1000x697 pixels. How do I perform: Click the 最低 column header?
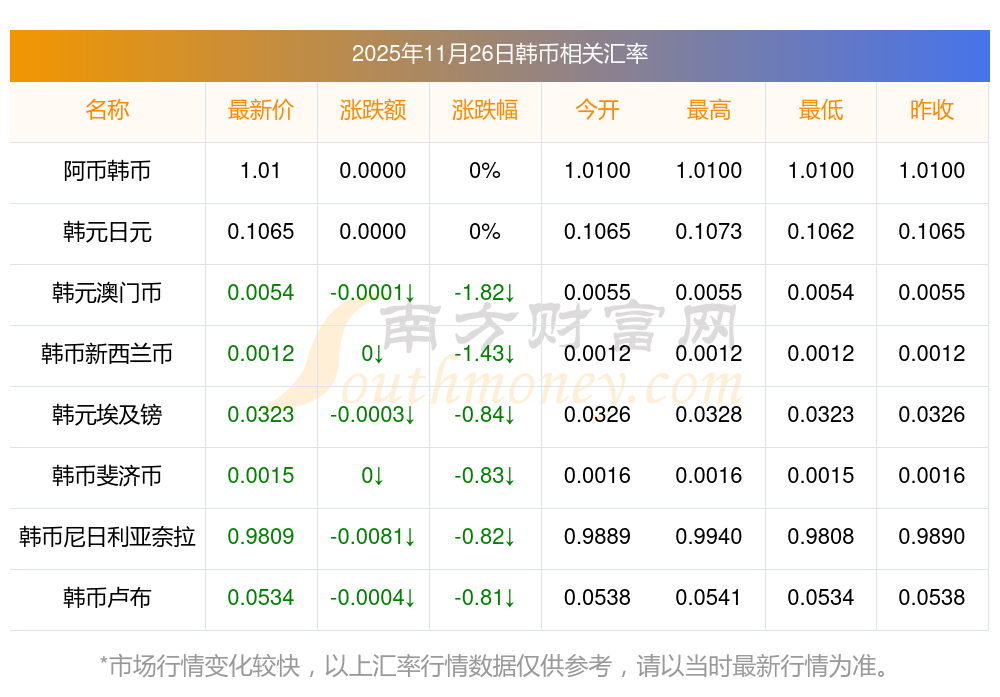point(821,110)
